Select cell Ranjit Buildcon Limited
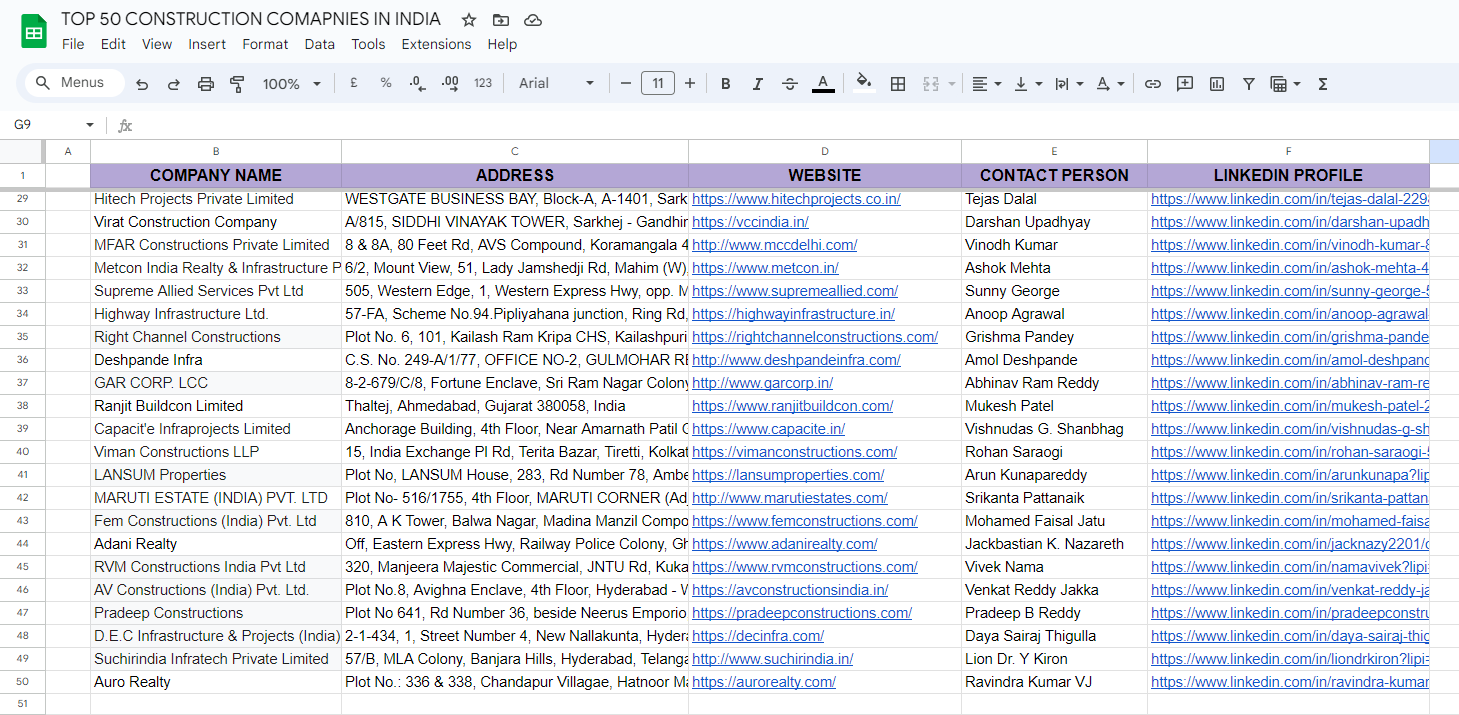1459x715 pixels. tap(216, 406)
